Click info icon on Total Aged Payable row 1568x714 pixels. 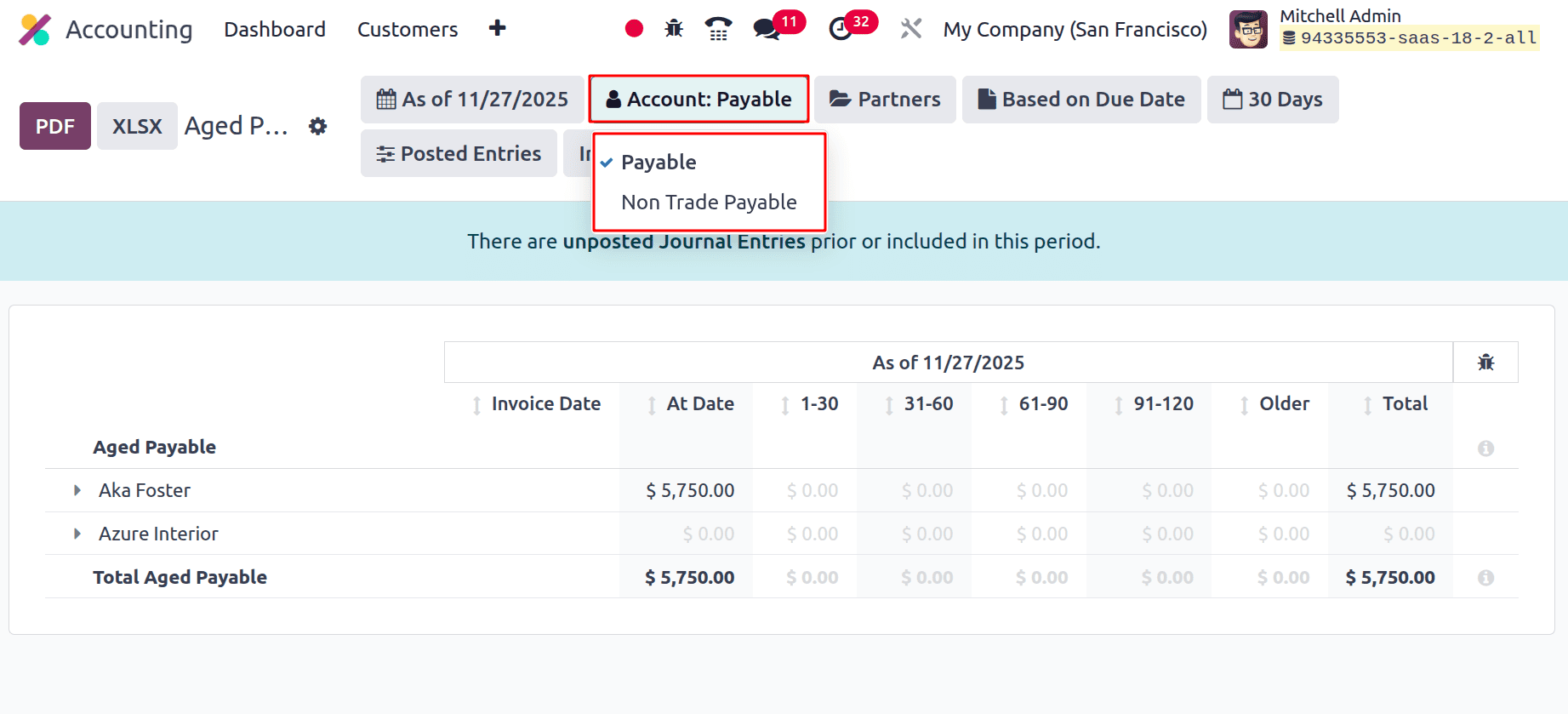pos(1485,578)
